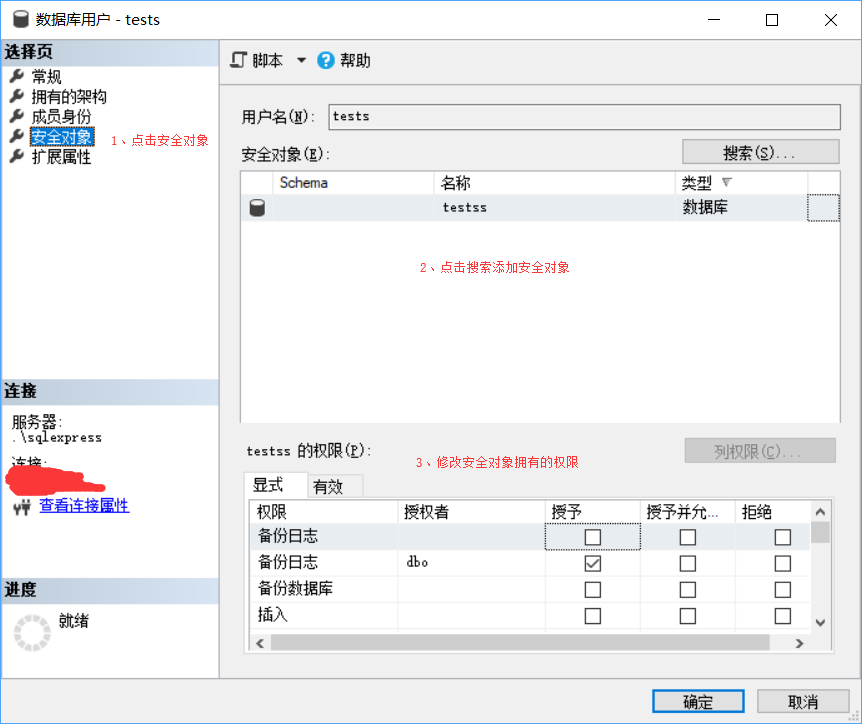Viewport: 862px width, 724px height.
Task: Click the wrench icon beside 扩展属性
Action: tap(17, 157)
